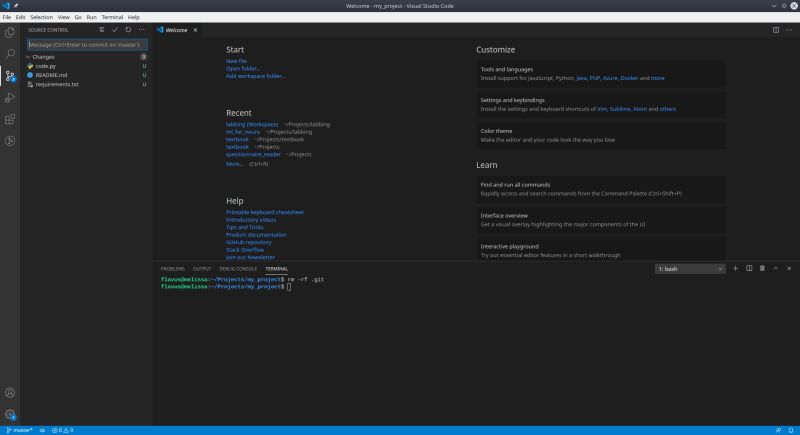
Task: Open the GitHub repository link
Action: [x=249, y=242]
